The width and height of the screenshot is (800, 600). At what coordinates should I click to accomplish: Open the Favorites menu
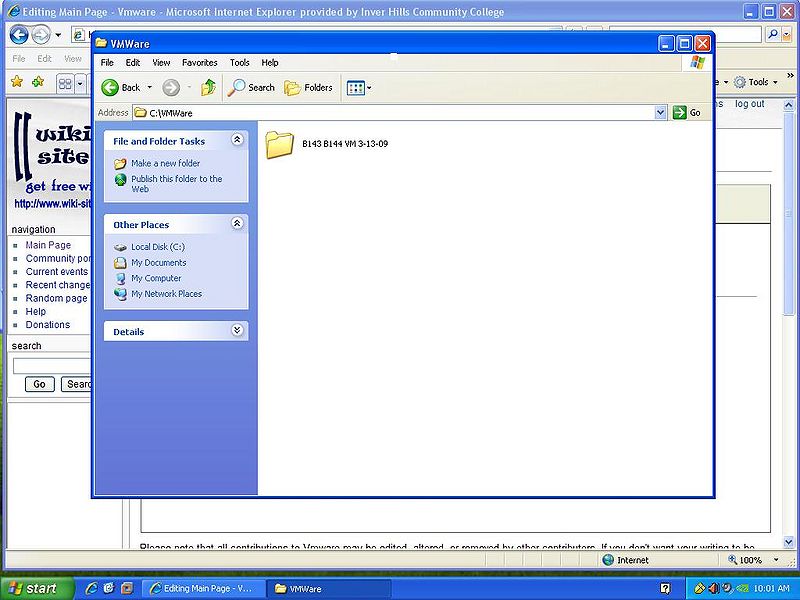199,63
